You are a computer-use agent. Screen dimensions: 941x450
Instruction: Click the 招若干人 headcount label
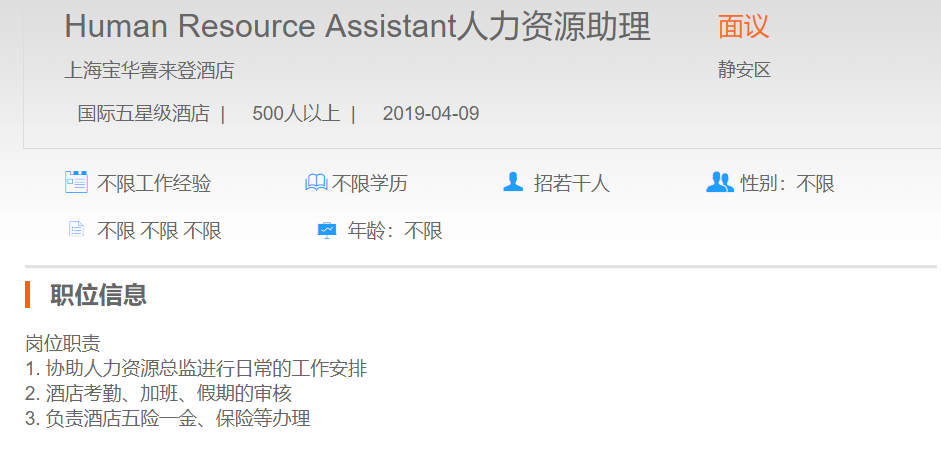point(571,184)
